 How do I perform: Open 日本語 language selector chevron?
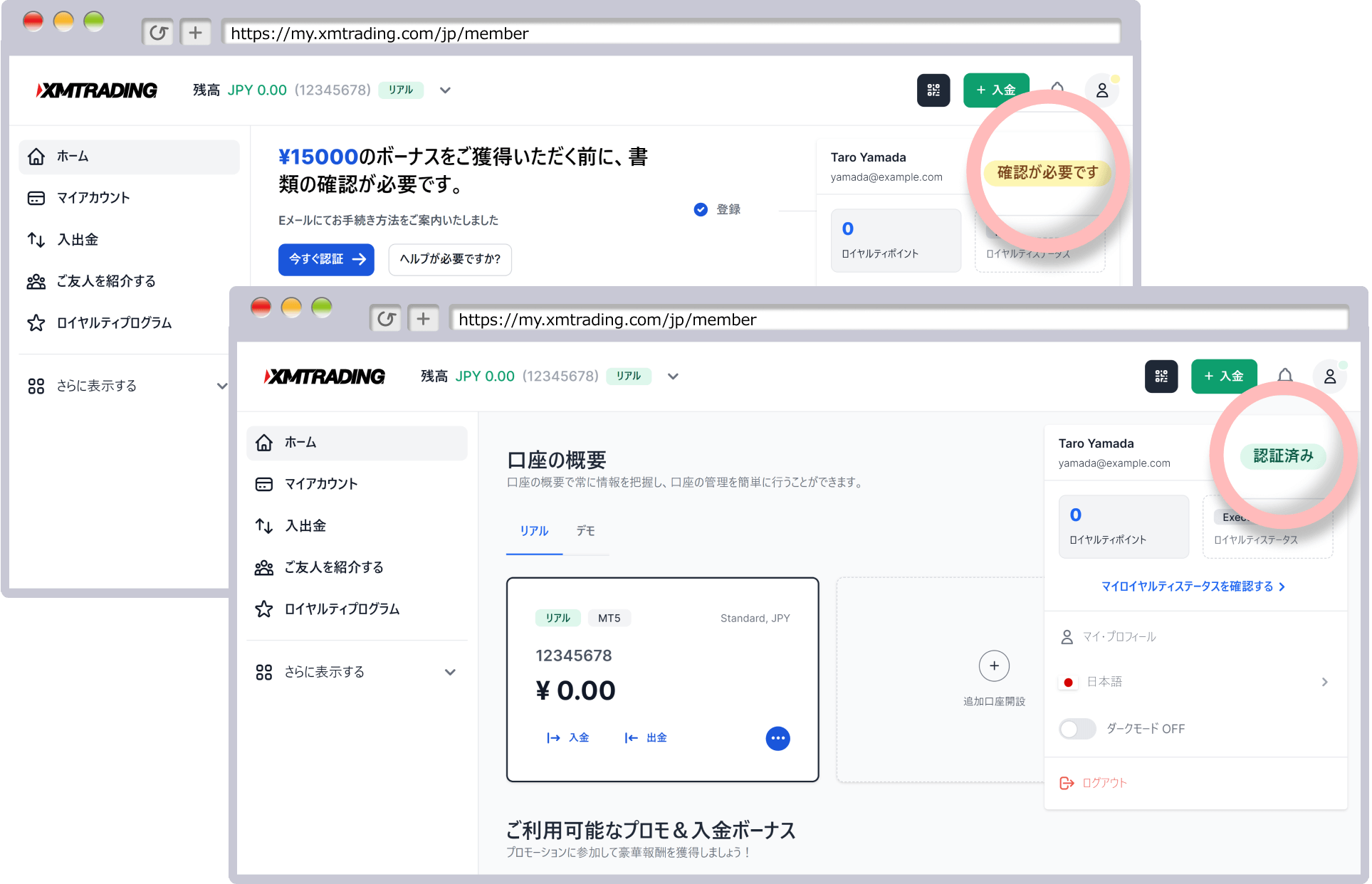tap(1324, 682)
